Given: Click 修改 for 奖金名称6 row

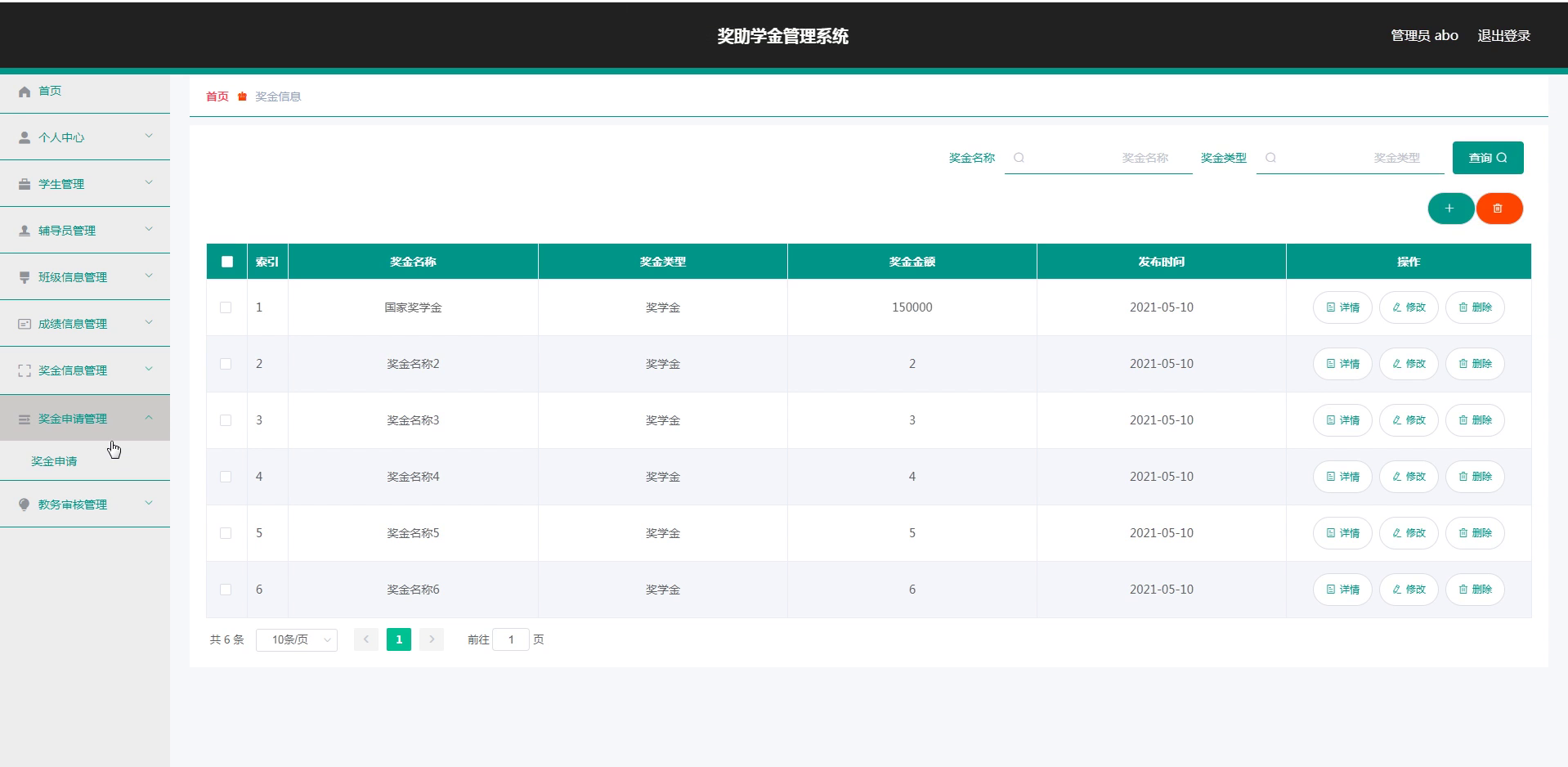Looking at the screenshot, I should click(x=1409, y=590).
